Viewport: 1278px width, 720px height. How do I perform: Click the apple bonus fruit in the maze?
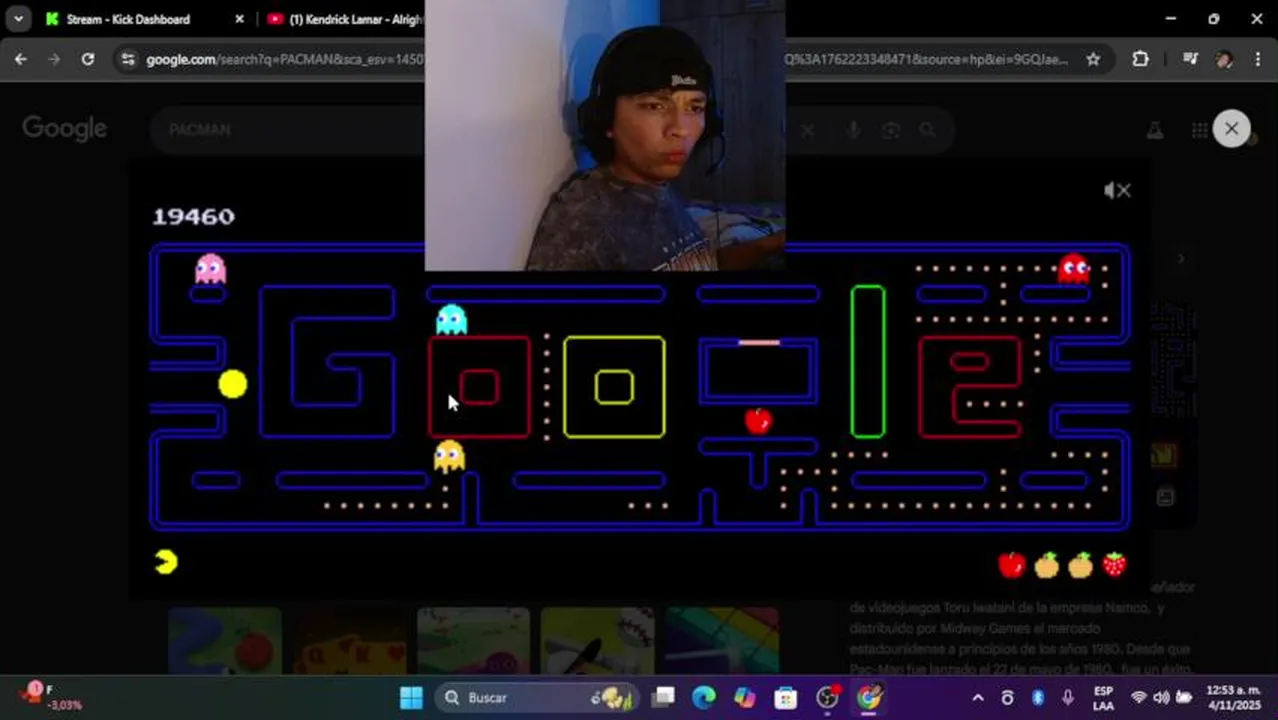pyautogui.click(x=758, y=421)
